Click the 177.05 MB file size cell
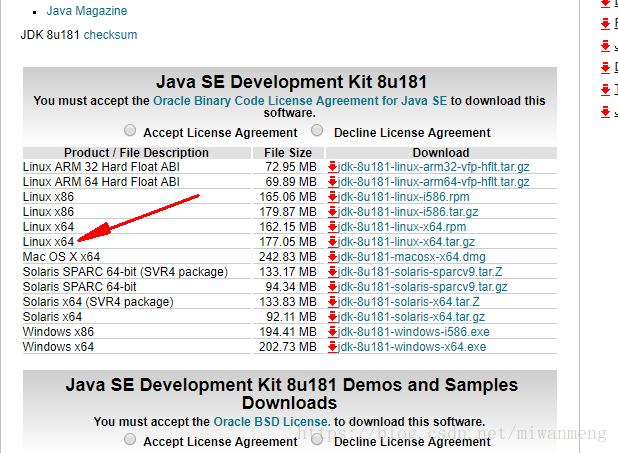The image size is (618, 453). point(288,242)
